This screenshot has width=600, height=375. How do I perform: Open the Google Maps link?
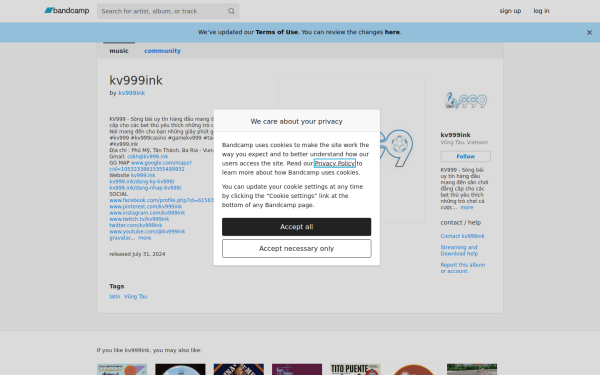150,166
